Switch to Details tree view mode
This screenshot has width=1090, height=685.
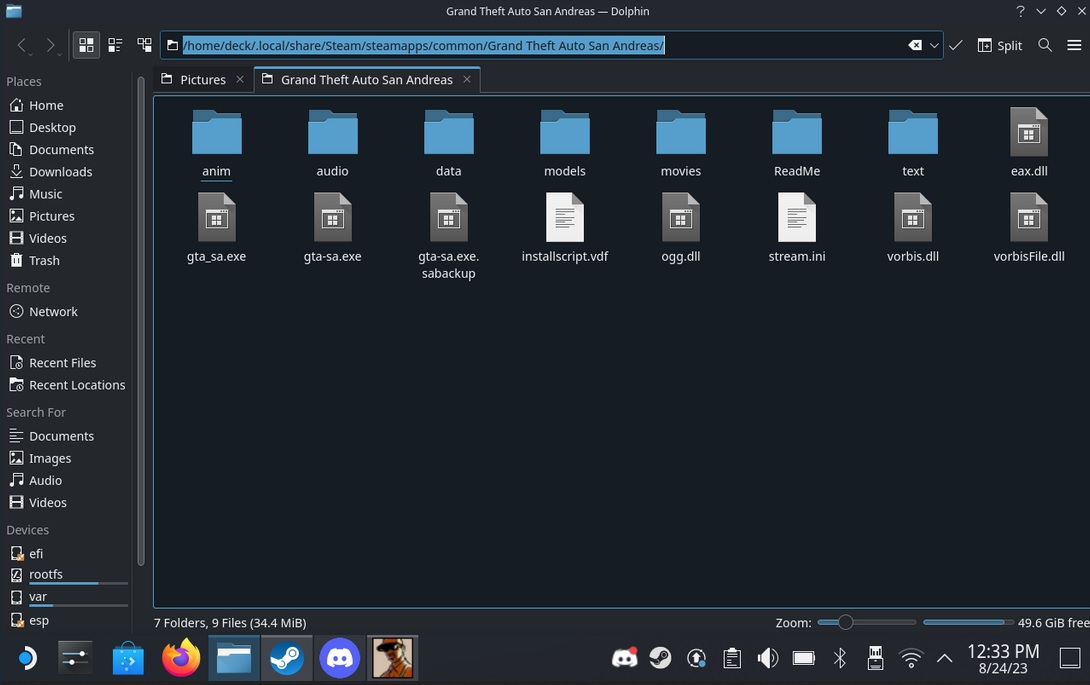145,45
